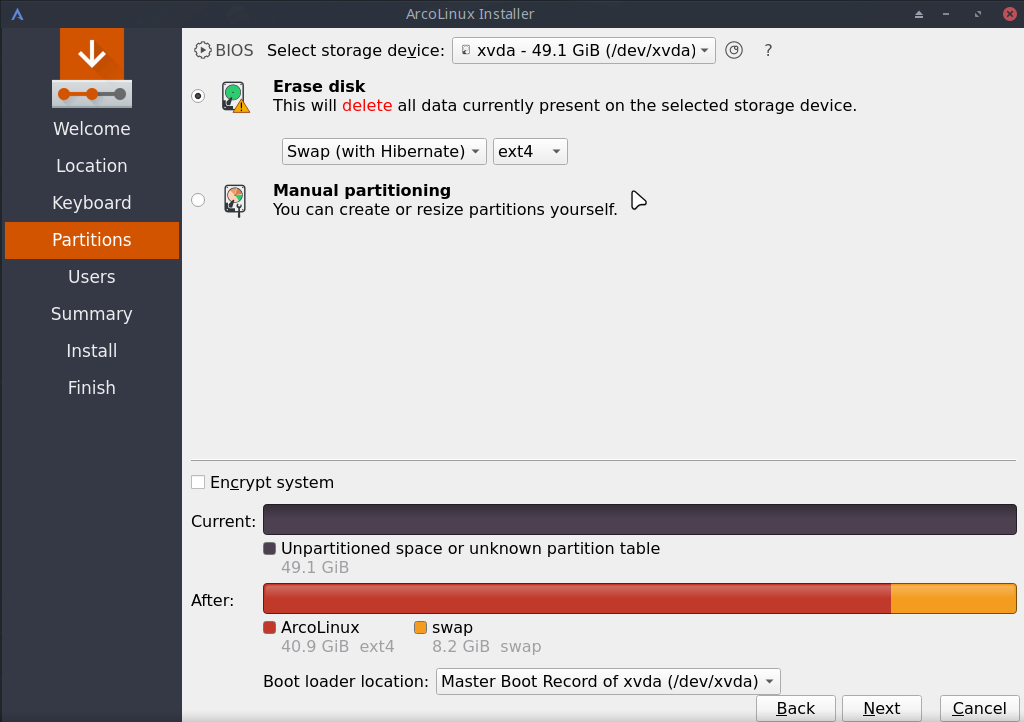Go to the Location step

pyautogui.click(x=92, y=166)
